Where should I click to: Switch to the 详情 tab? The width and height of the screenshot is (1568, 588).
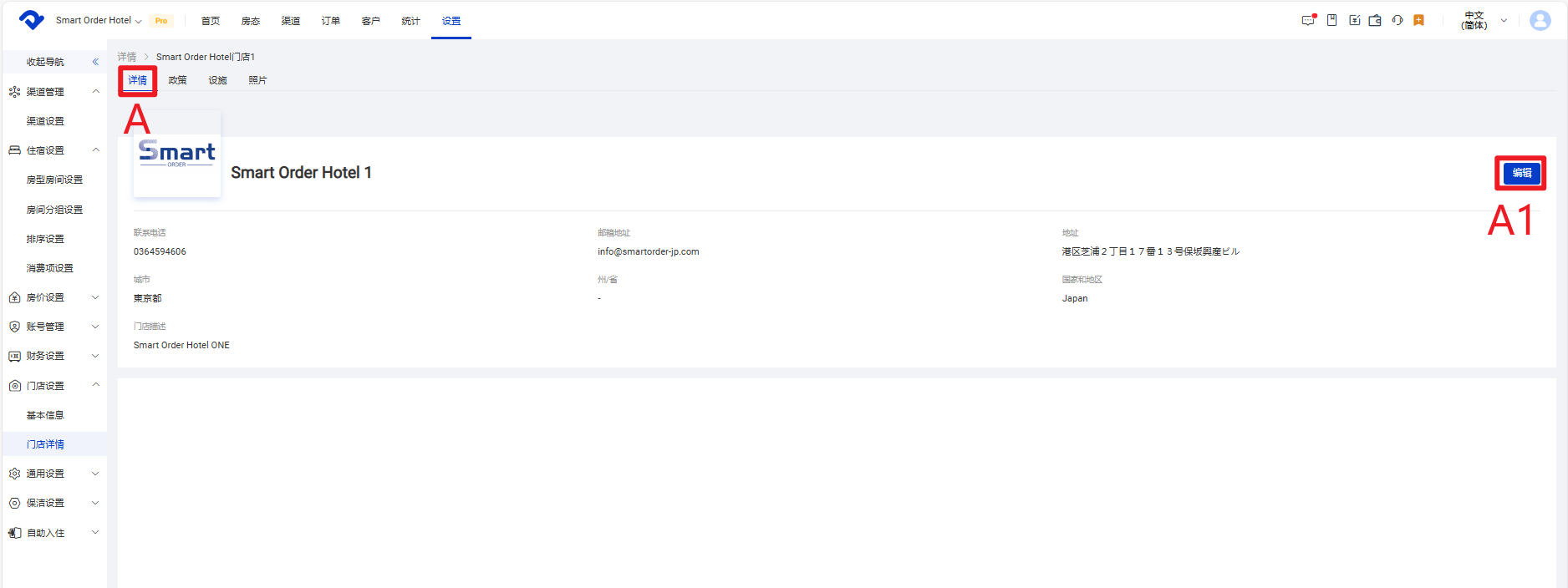(x=137, y=80)
